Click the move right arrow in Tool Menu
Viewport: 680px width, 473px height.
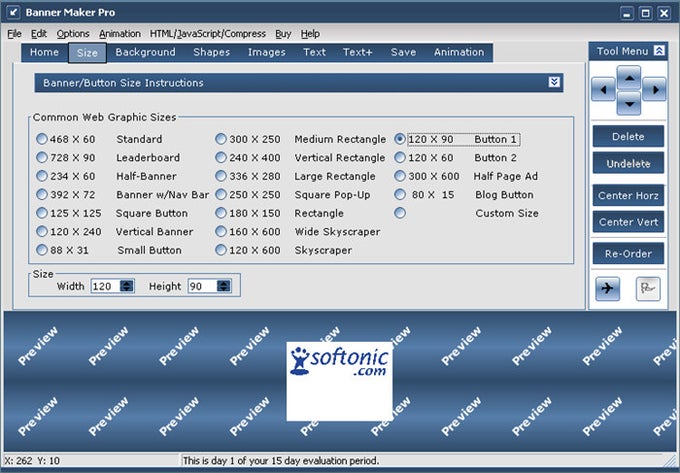[x=654, y=89]
